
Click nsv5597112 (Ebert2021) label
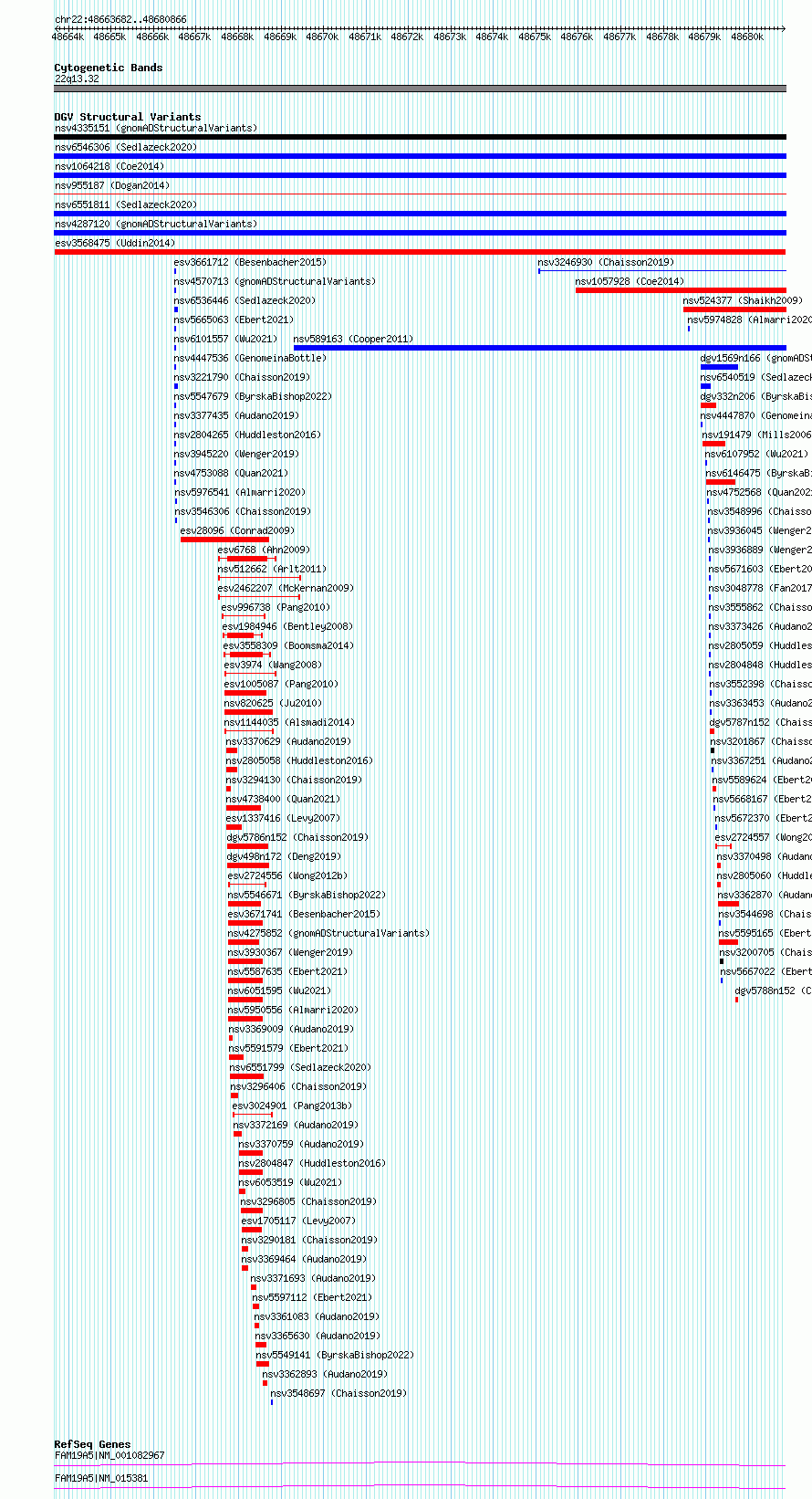coord(312,1297)
